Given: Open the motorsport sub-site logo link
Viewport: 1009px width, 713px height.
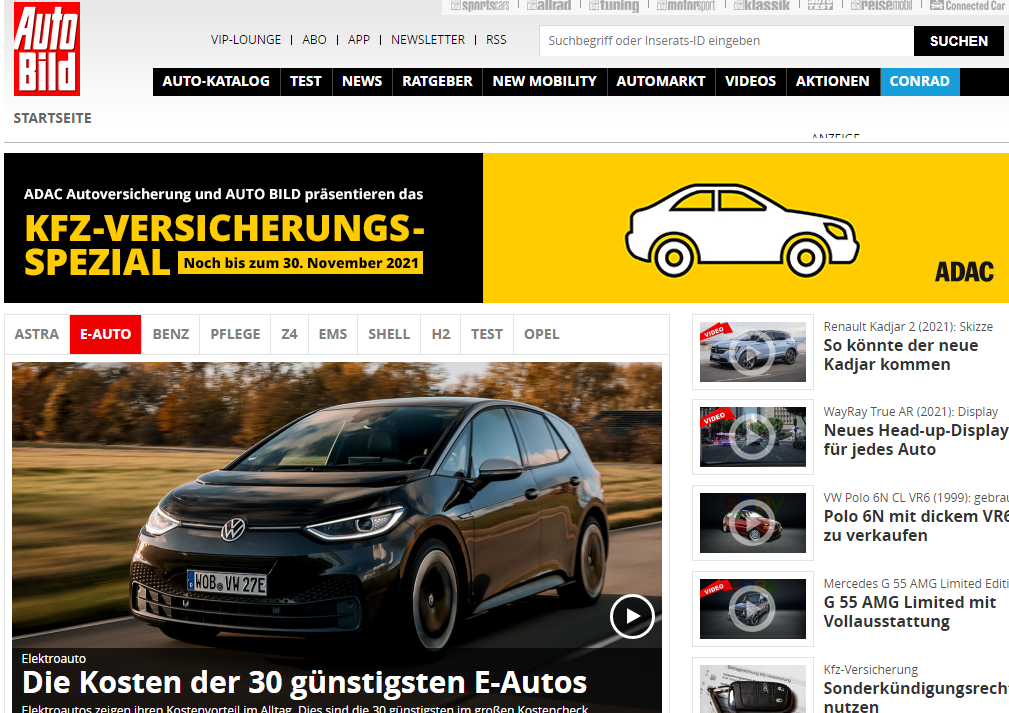Looking at the screenshot, I should tap(686, 6).
